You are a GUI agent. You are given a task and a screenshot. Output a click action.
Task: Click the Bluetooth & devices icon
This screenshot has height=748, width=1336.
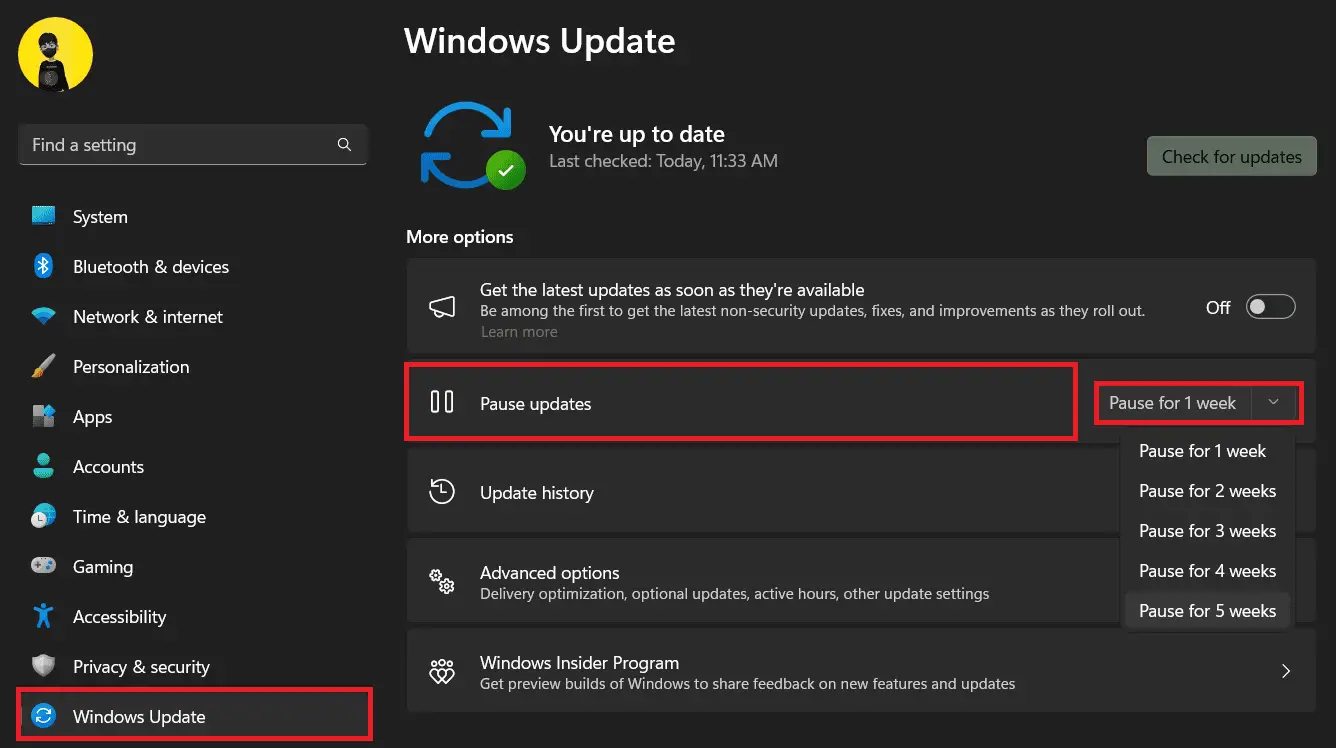pyautogui.click(x=43, y=266)
